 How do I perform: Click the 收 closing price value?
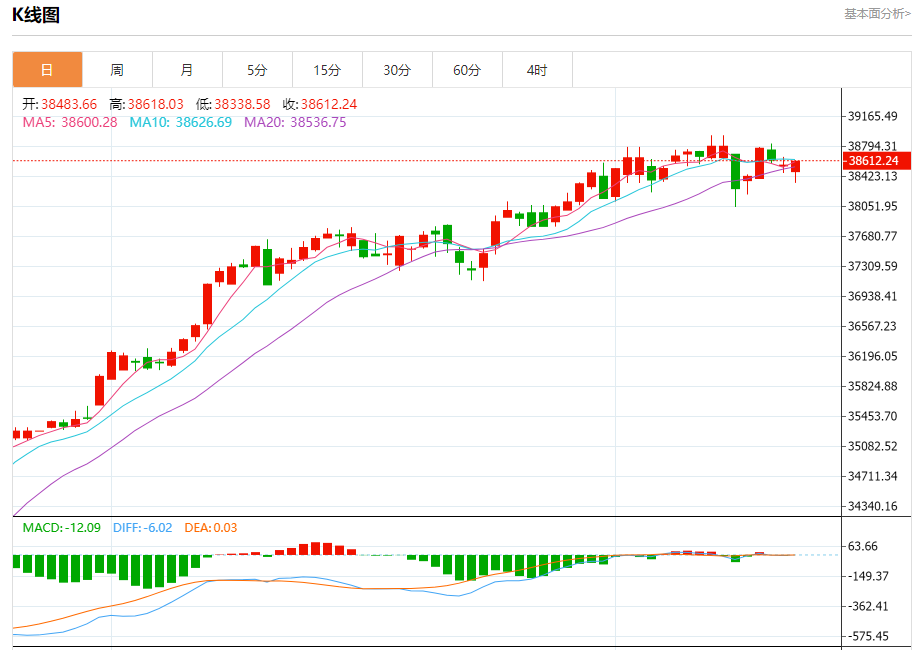(x=329, y=104)
